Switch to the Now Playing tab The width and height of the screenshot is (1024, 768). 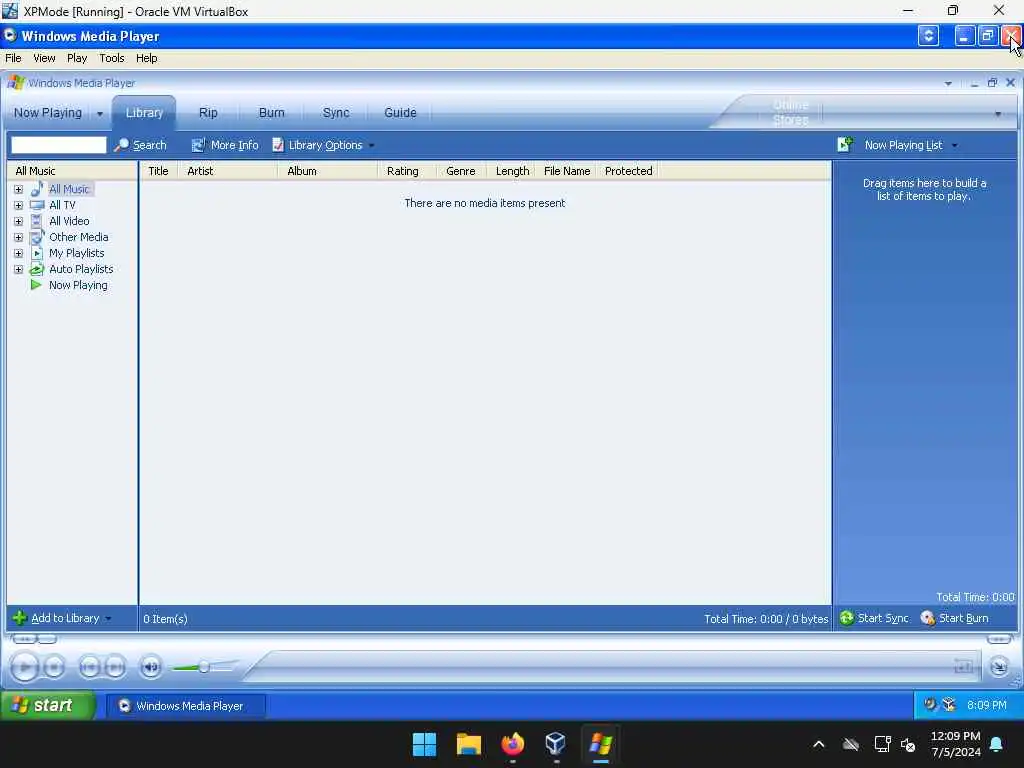coord(48,112)
